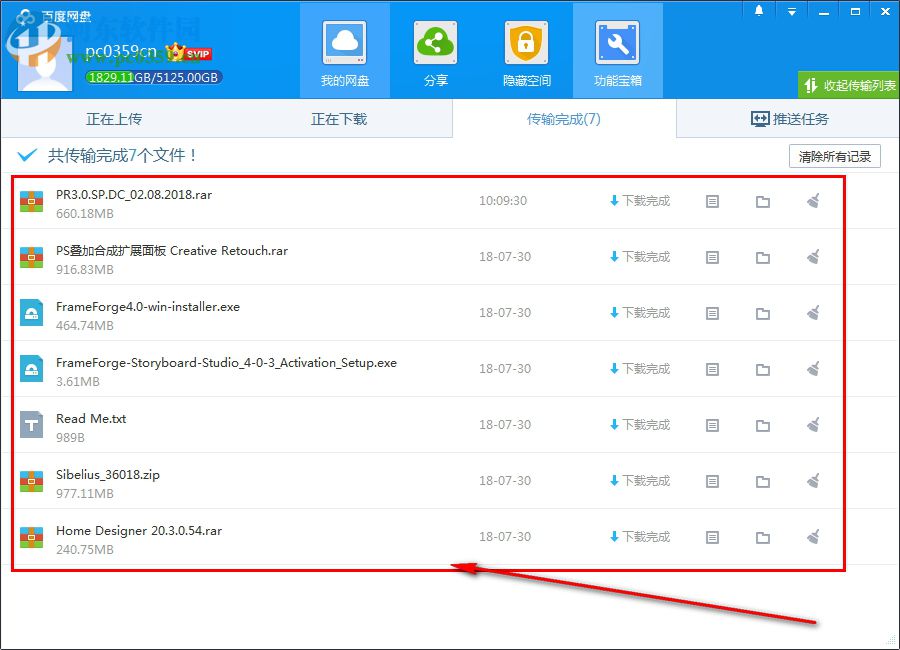
Task: Switch to the 正在上传 uploading tab
Action: click(x=113, y=118)
